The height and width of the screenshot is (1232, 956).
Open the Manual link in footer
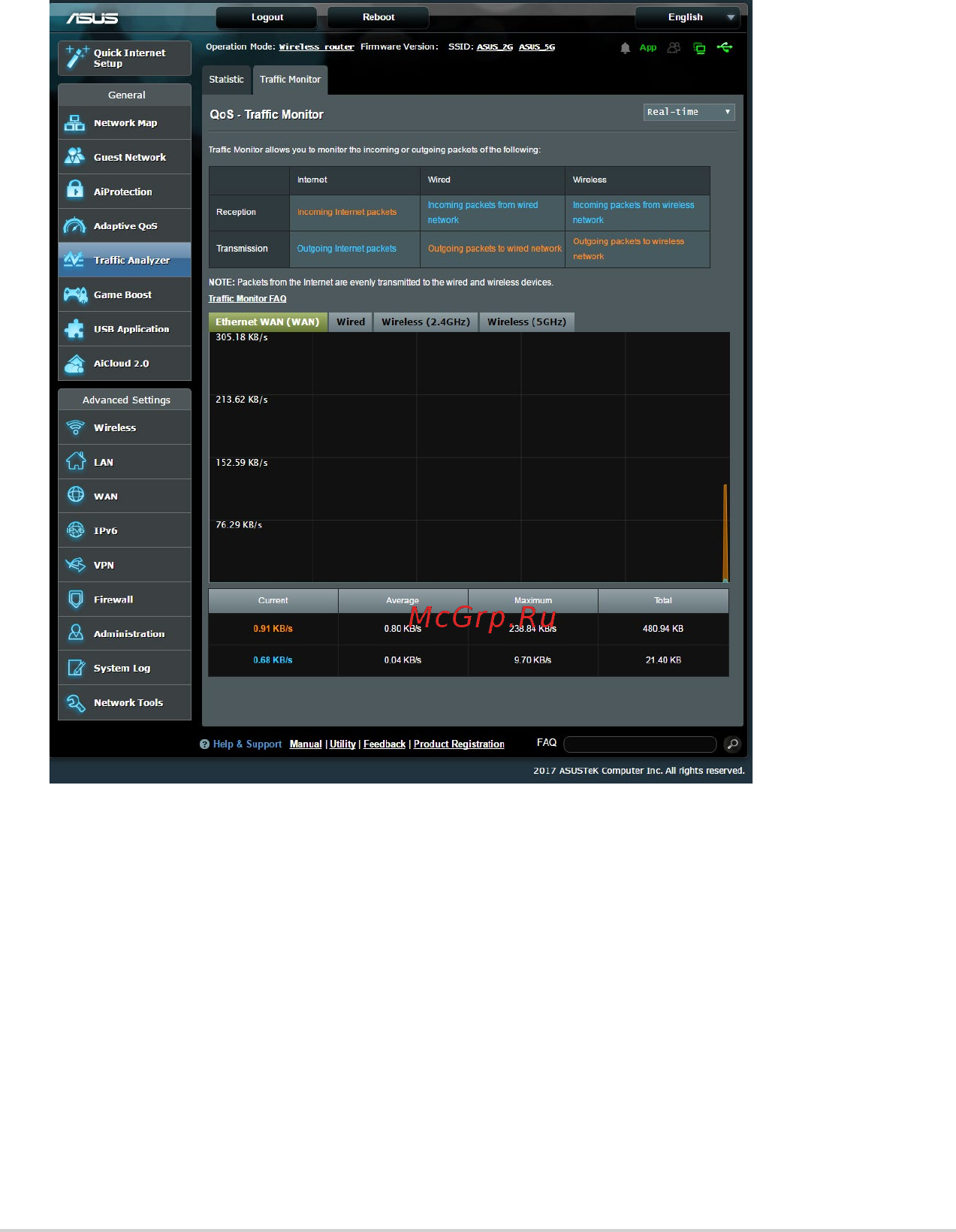click(306, 744)
